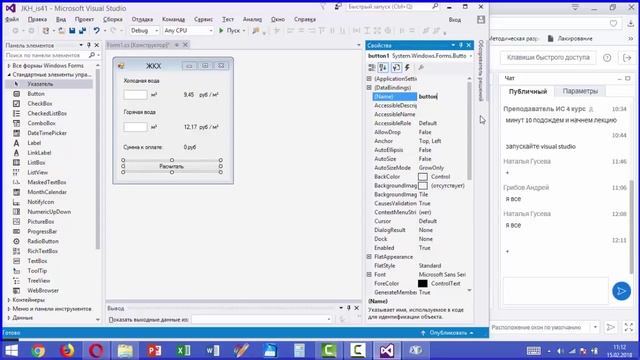Show events with the lightning bolt icon
The width and height of the screenshot is (640, 360).
[x=407, y=67]
